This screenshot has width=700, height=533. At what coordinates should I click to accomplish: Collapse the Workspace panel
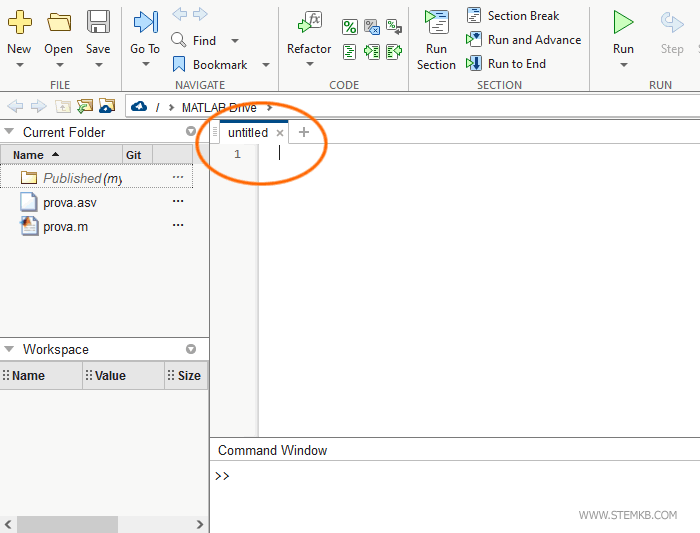point(9,350)
